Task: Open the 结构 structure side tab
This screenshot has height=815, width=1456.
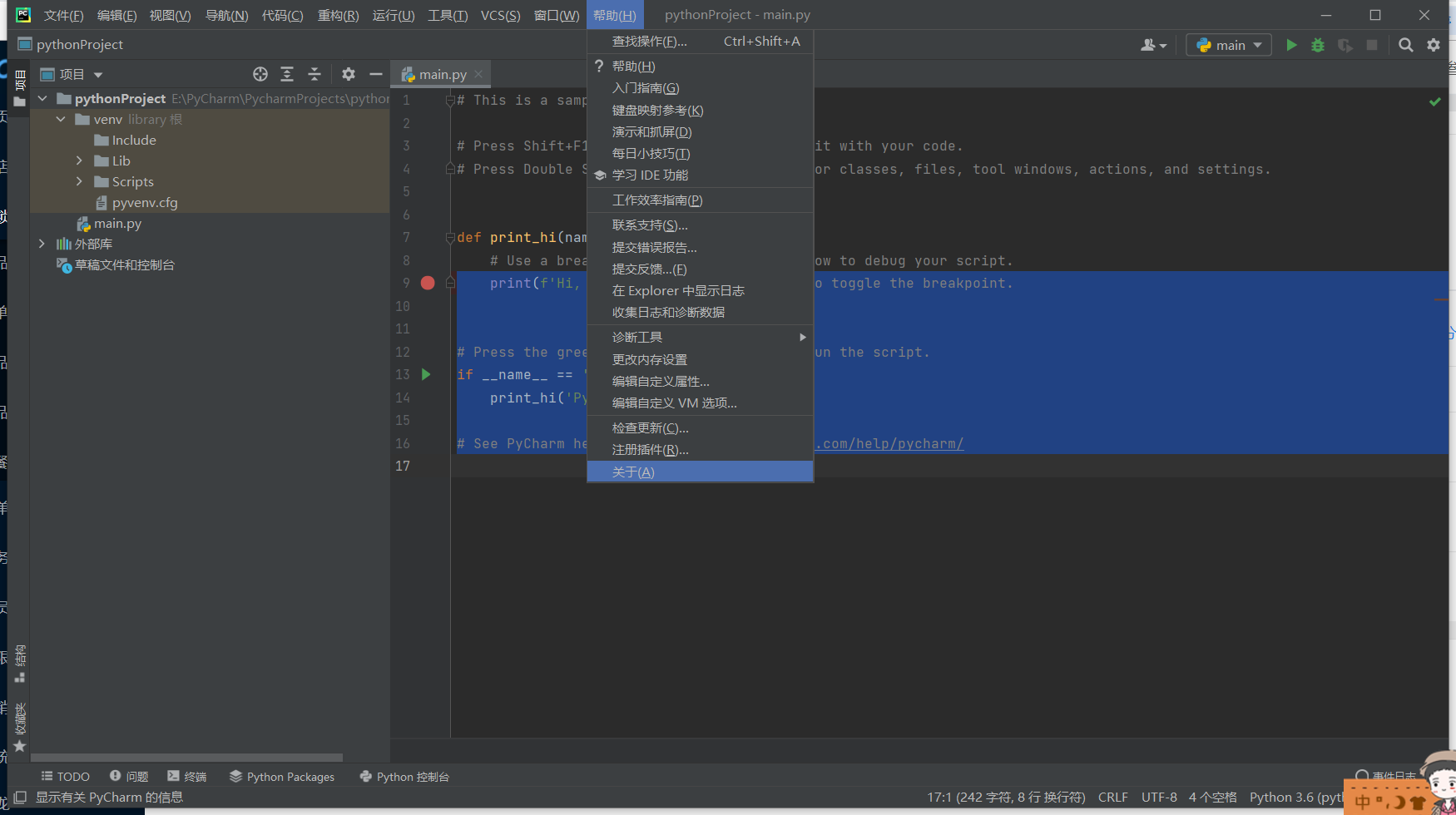Action: (20, 664)
